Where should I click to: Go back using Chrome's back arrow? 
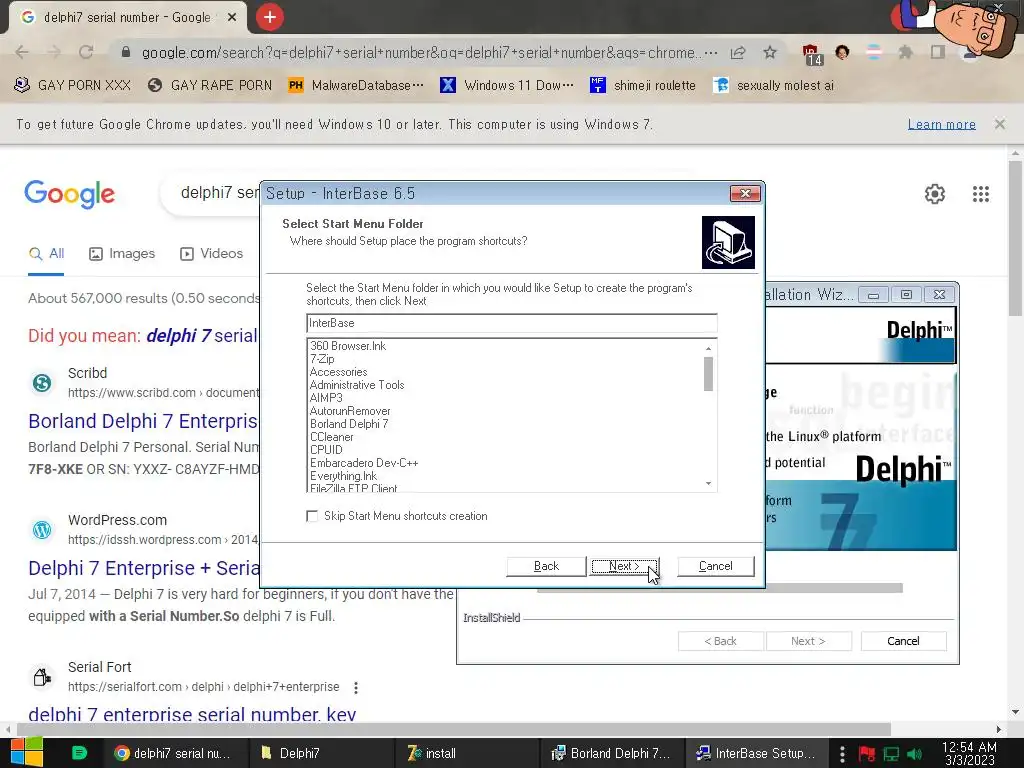click(x=22, y=52)
